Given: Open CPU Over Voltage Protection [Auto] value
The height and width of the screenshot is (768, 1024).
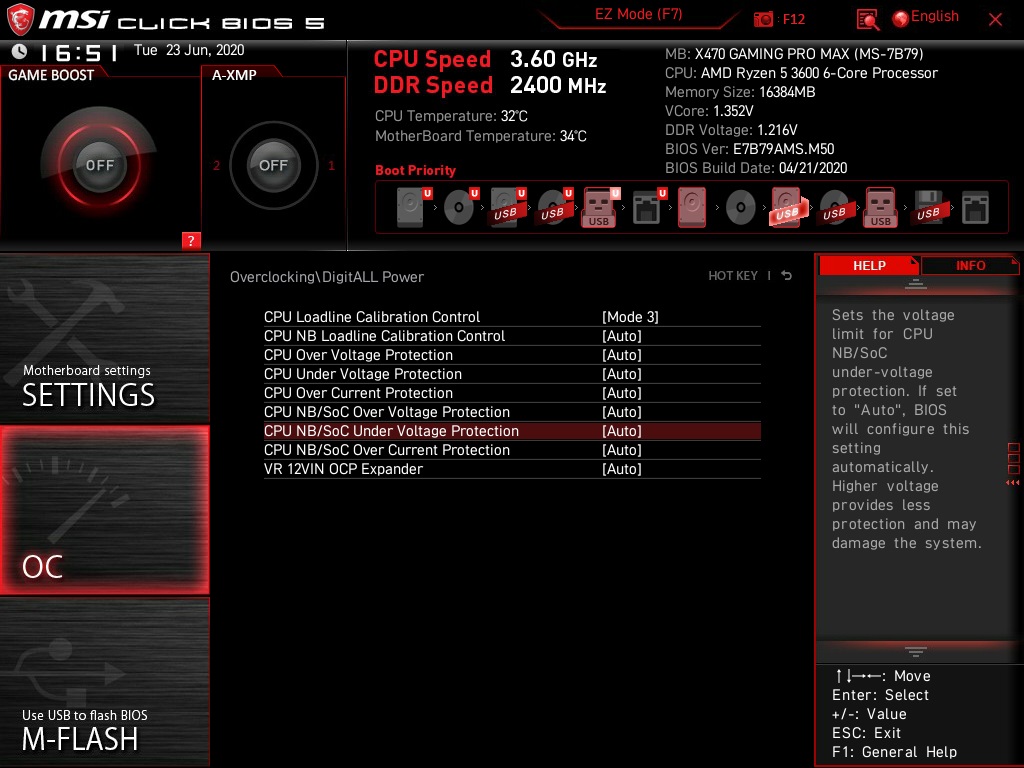Looking at the screenshot, I should click(x=622, y=355).
